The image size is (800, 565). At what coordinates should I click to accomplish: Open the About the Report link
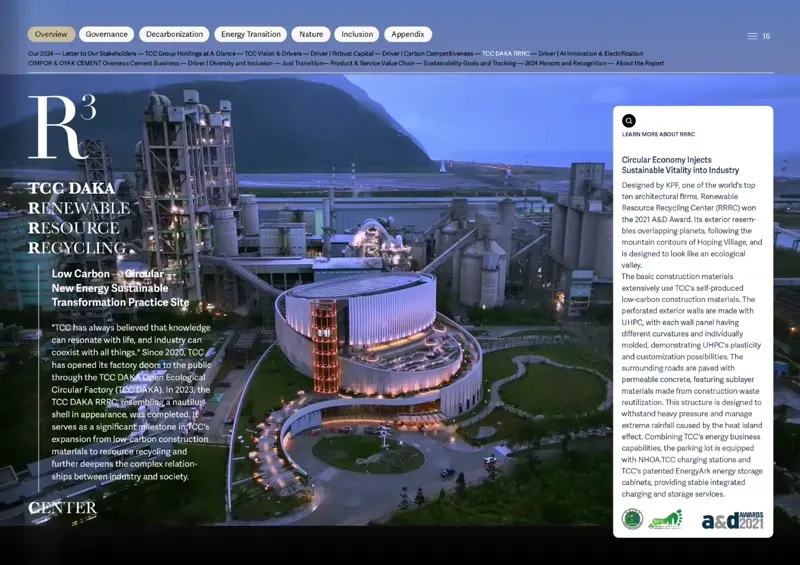coord(640,63)
